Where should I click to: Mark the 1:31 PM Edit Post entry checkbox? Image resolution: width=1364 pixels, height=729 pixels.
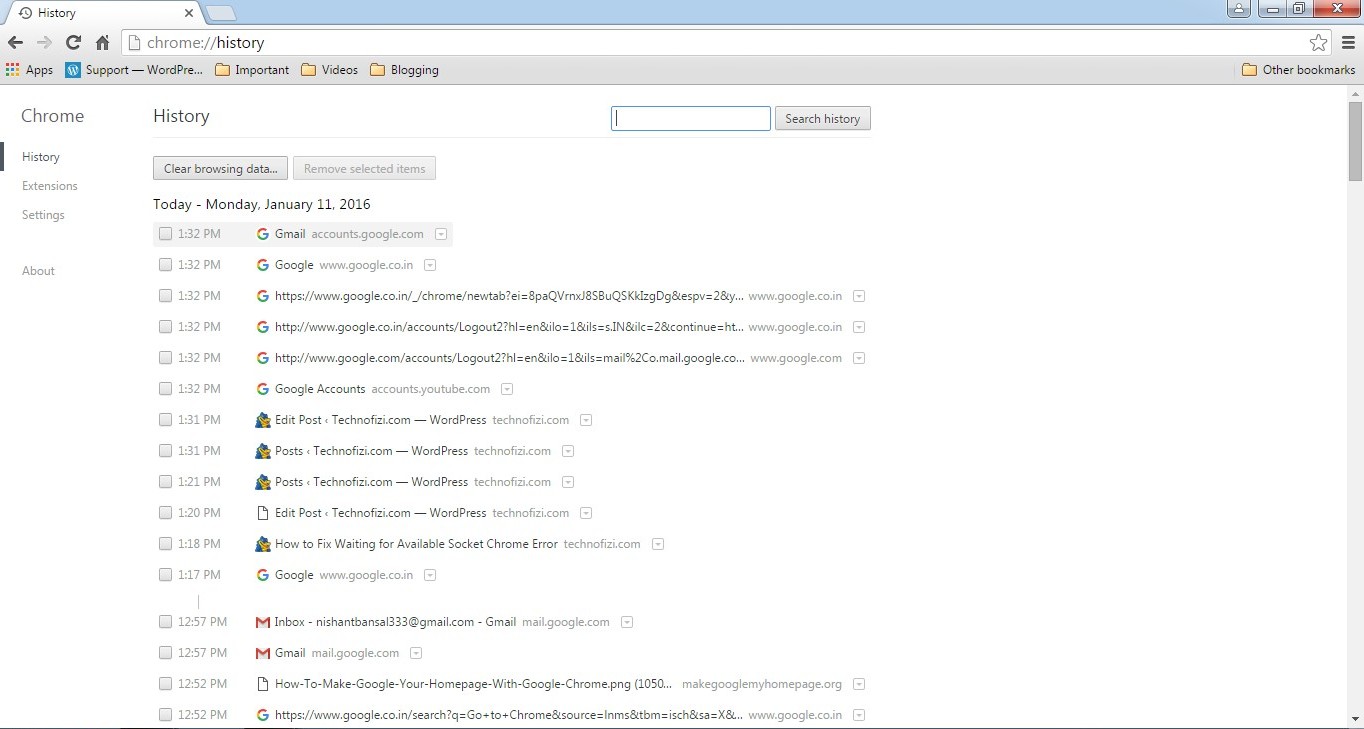tap(166, 420)
